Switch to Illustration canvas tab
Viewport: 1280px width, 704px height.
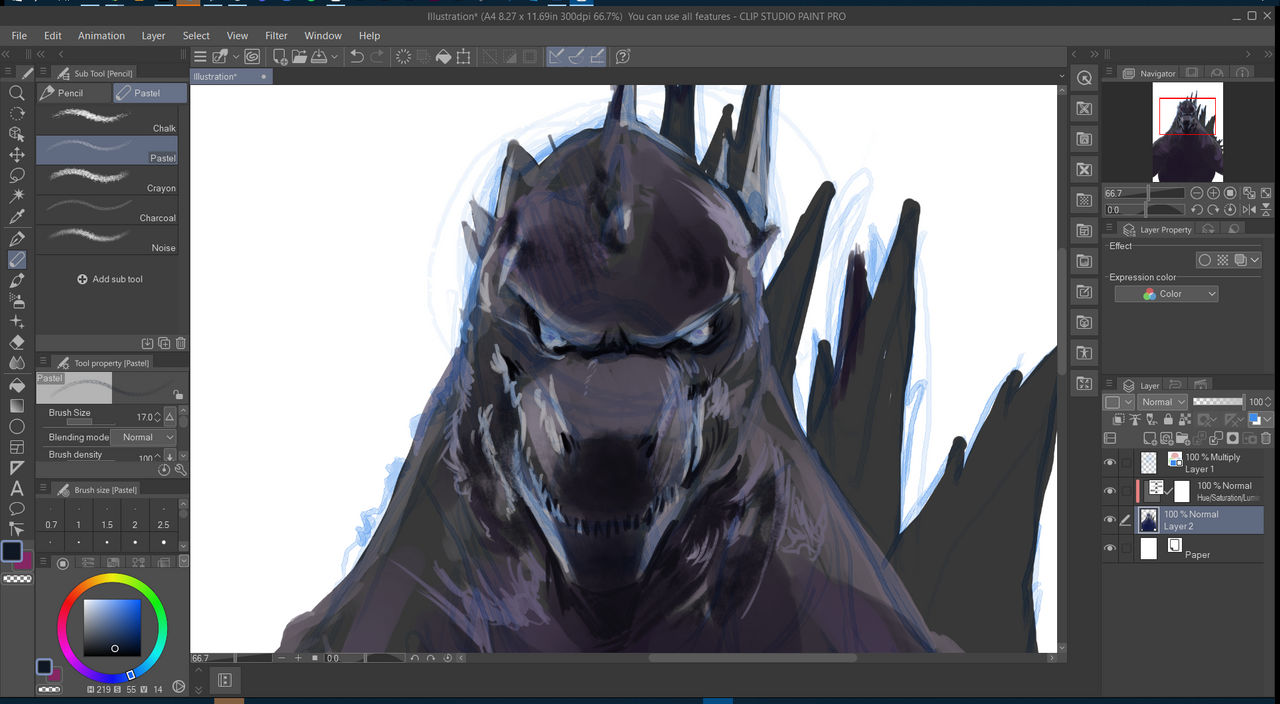pos(230,77)
